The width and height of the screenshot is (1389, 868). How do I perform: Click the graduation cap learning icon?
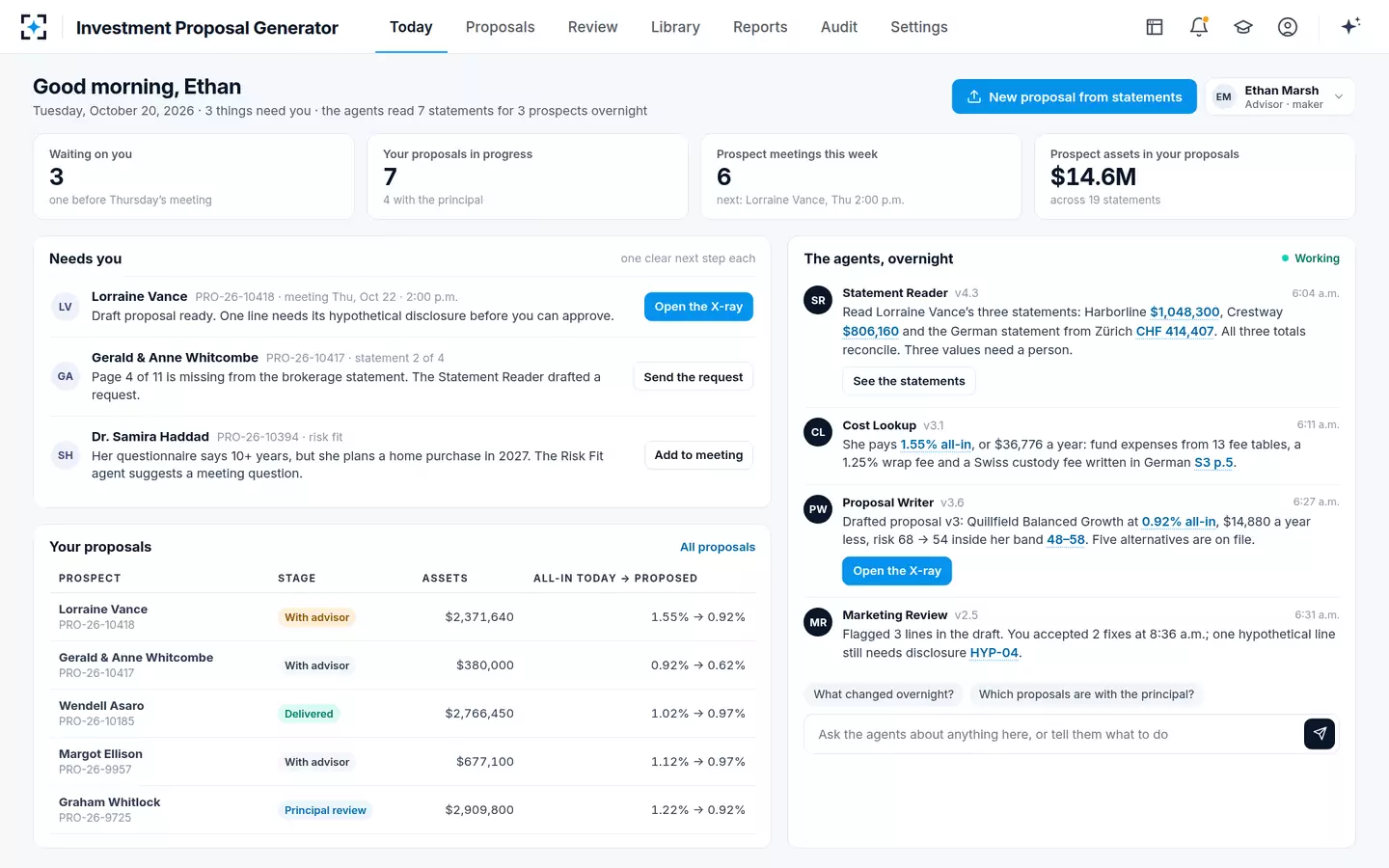point(1243,27)
